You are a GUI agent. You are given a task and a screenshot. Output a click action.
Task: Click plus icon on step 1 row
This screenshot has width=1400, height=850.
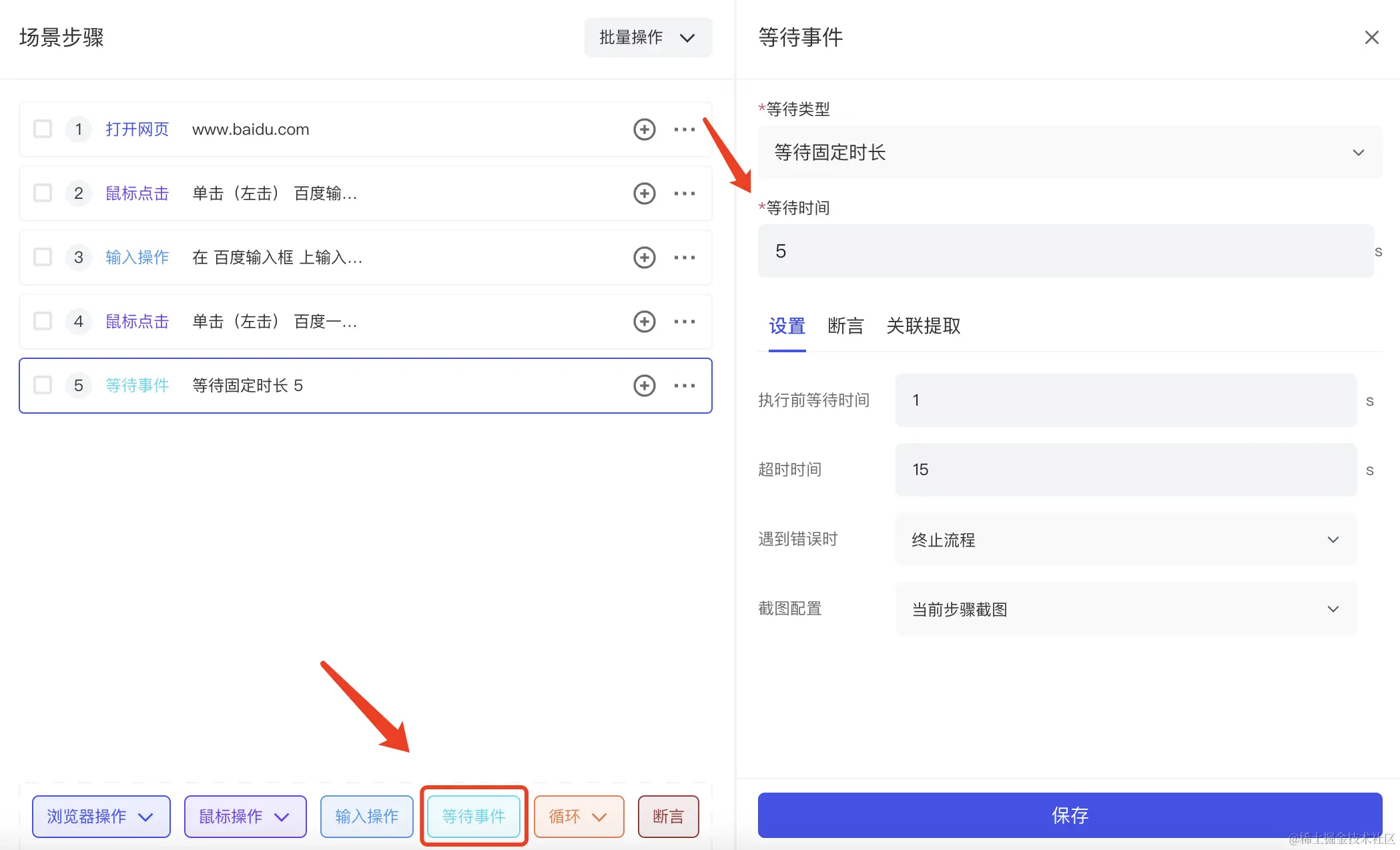[x=644, y=129]
